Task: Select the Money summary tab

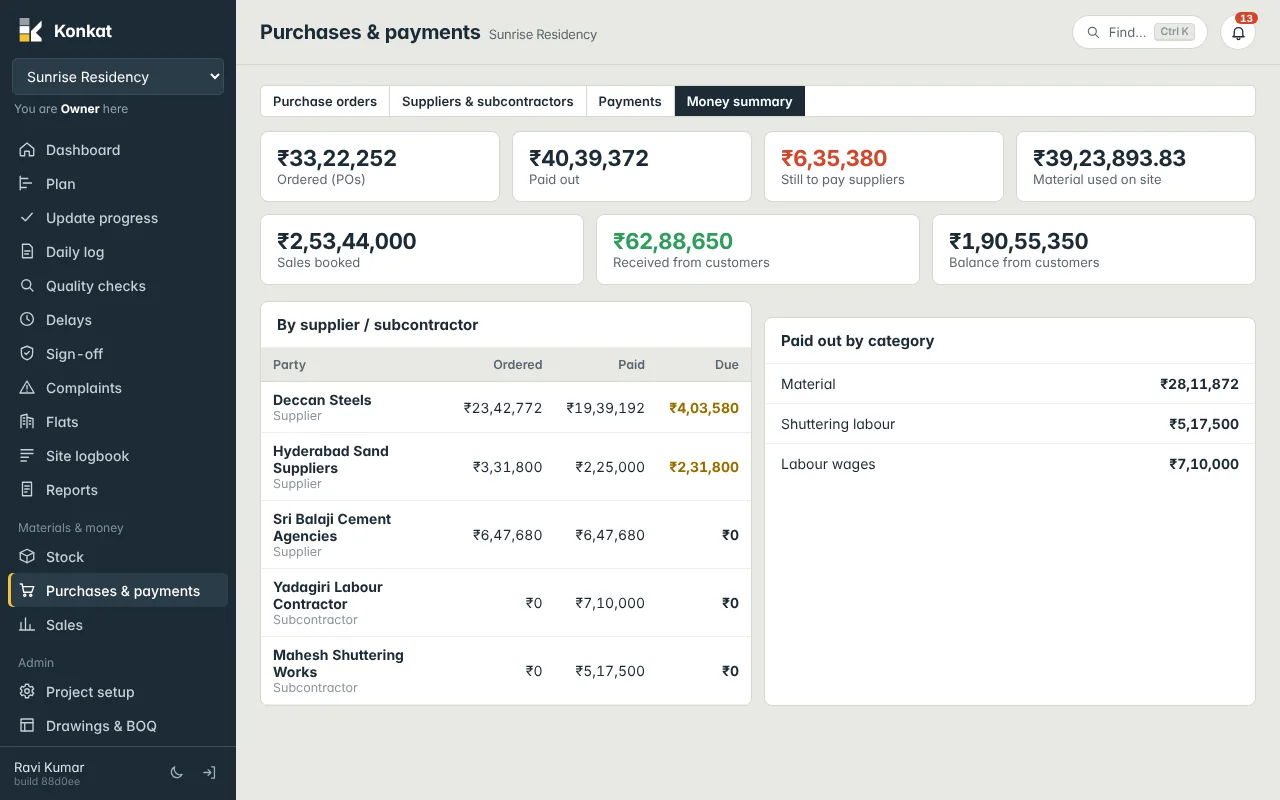Action: (x=739, y=101)
